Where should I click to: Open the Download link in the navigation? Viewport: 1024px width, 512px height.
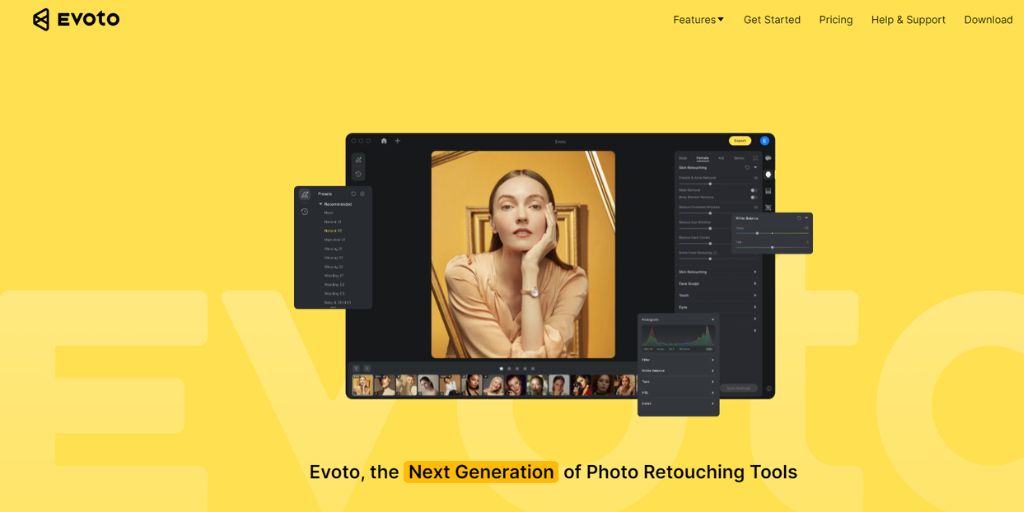point(988,20)
